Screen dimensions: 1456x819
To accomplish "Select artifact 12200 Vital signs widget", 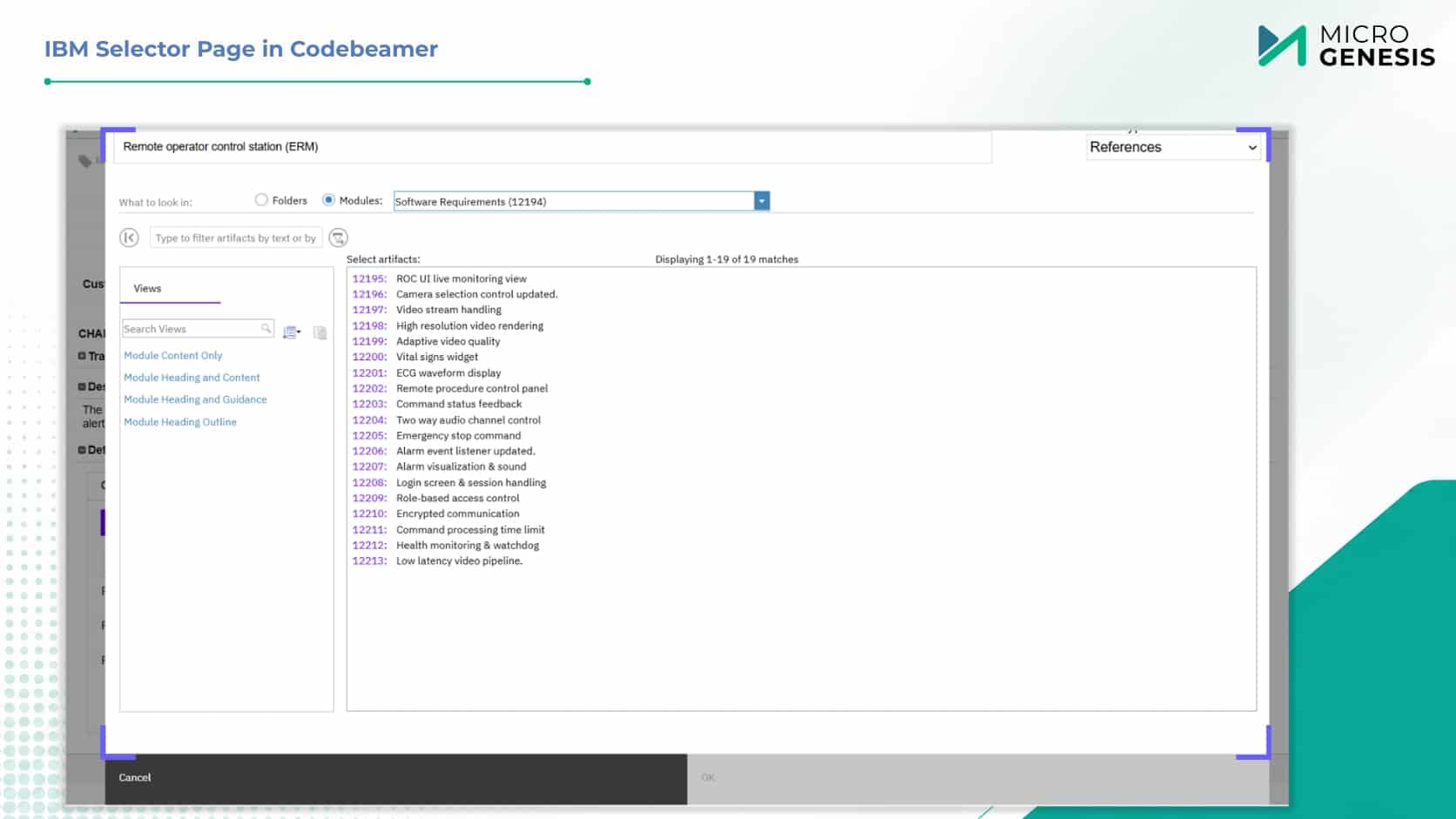I will pyautogui.click(x=415, y=357).
